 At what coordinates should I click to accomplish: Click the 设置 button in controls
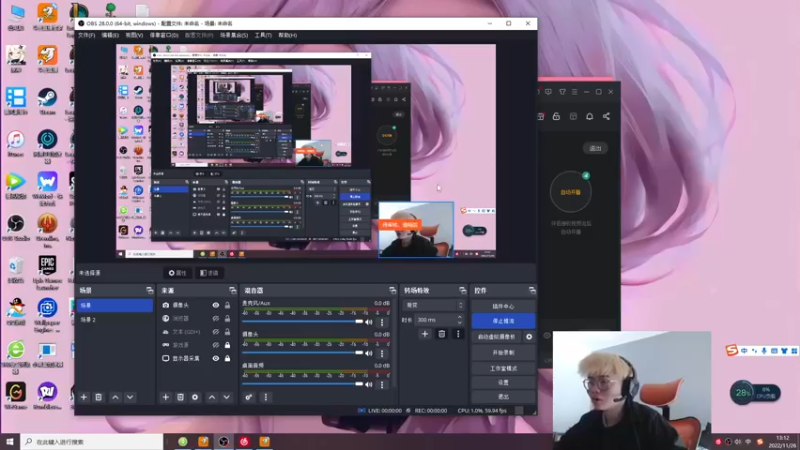coord(503,382)
